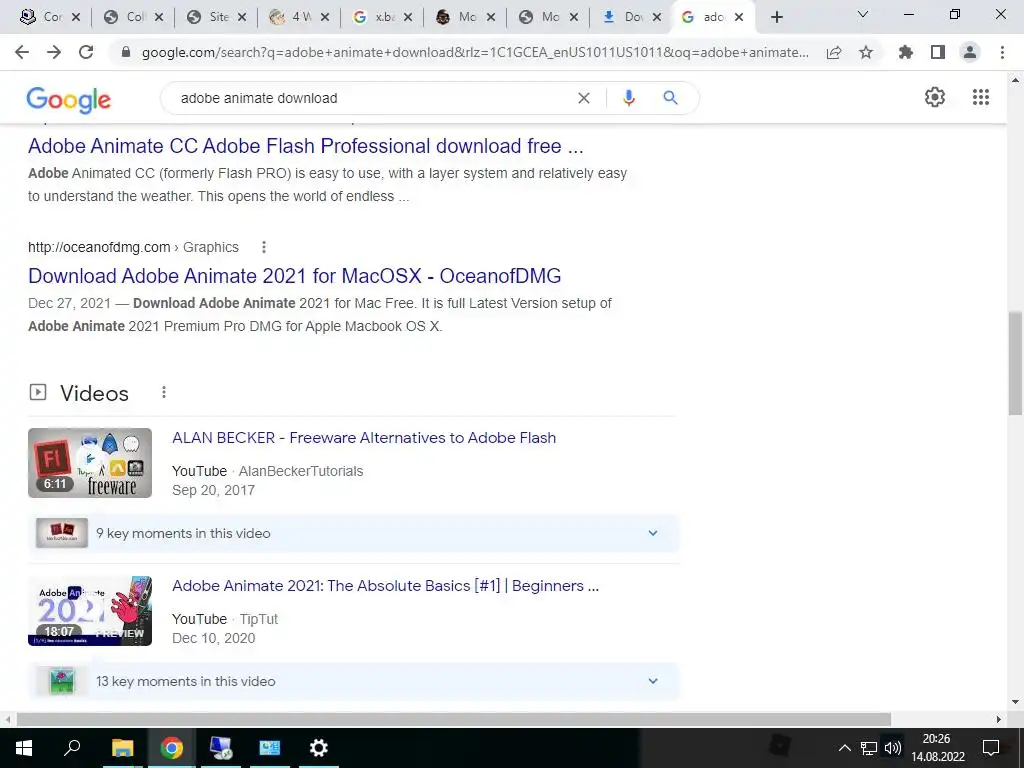Select the 'Sep 20, 2017' date text
1024x768 pixels.
click(x=214, y=490)
